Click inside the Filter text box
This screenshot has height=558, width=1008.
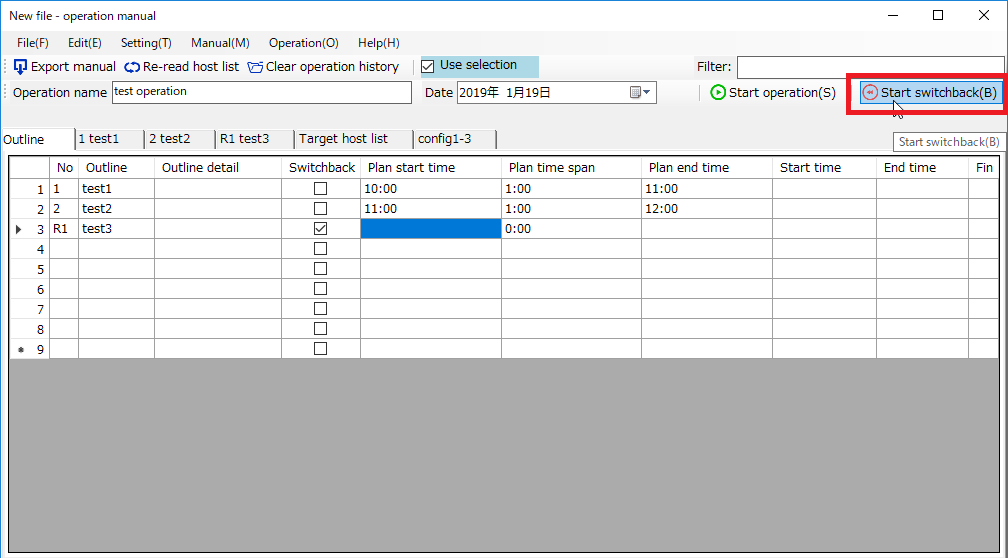(869, 67)
